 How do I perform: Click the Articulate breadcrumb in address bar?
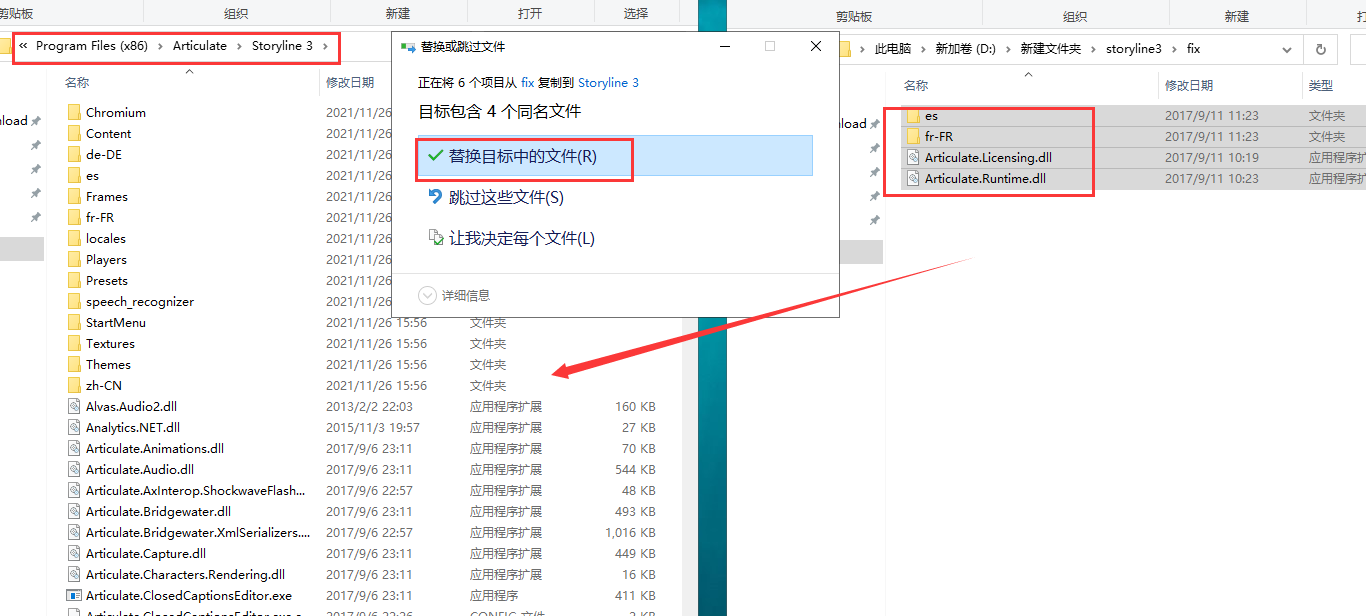click(200, 46)
